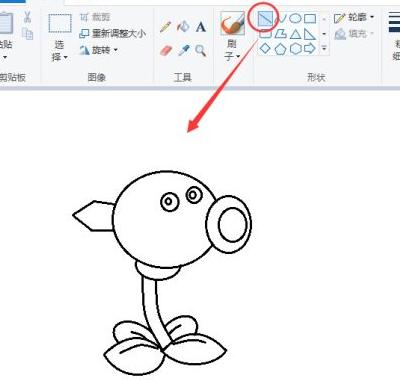Choose the Oval shape
400x380 pixels.
295,18
